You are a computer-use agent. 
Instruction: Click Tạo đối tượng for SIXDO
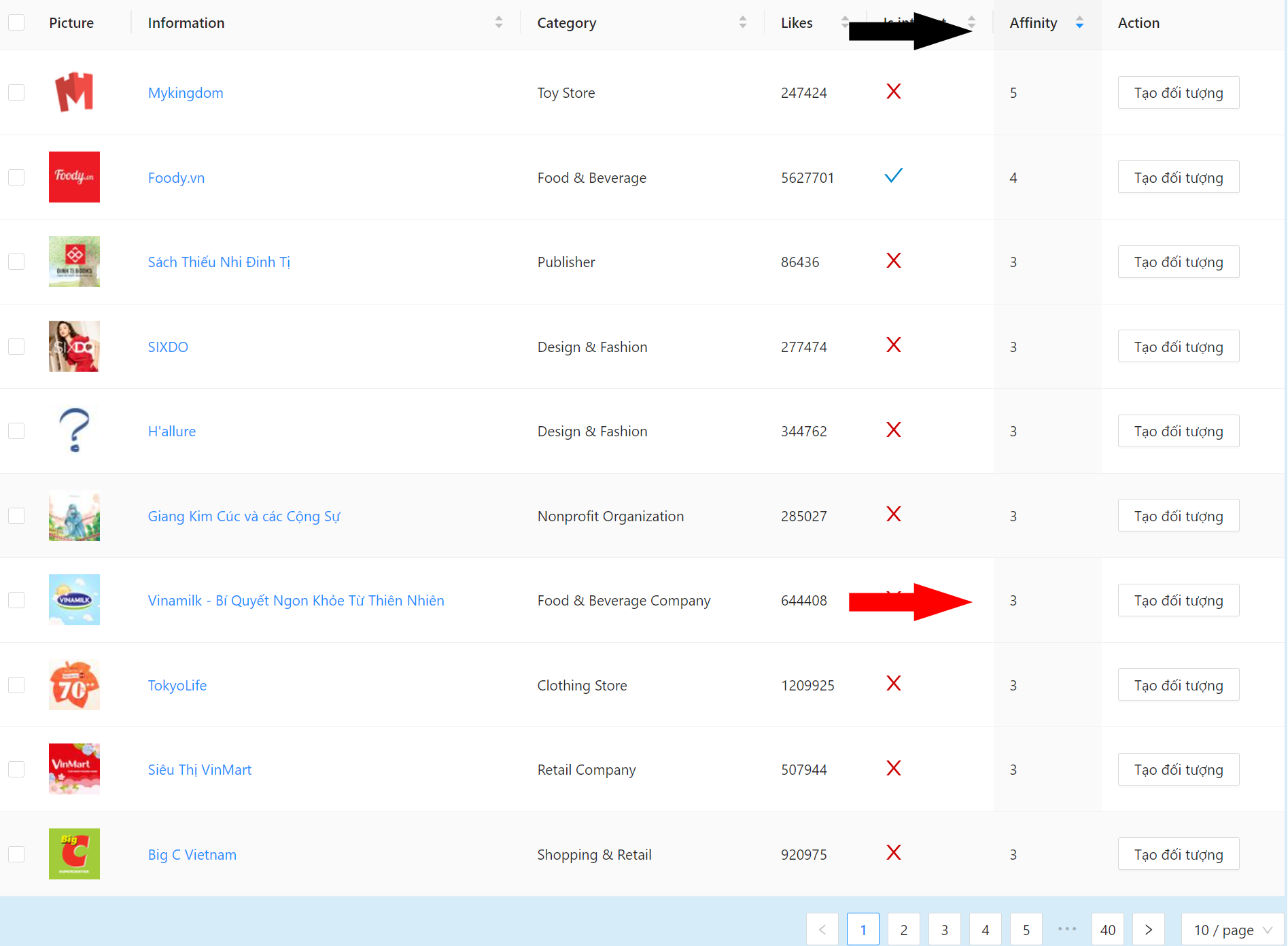[1179, 347]
